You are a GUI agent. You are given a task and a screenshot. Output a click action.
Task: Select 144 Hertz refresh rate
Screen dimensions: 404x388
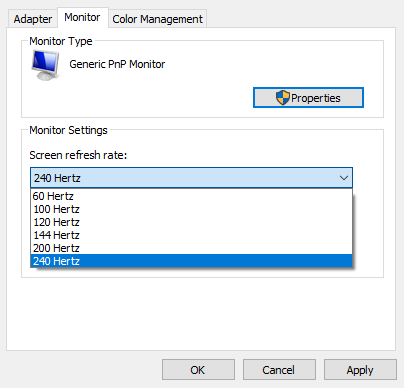tap(191, 235)
